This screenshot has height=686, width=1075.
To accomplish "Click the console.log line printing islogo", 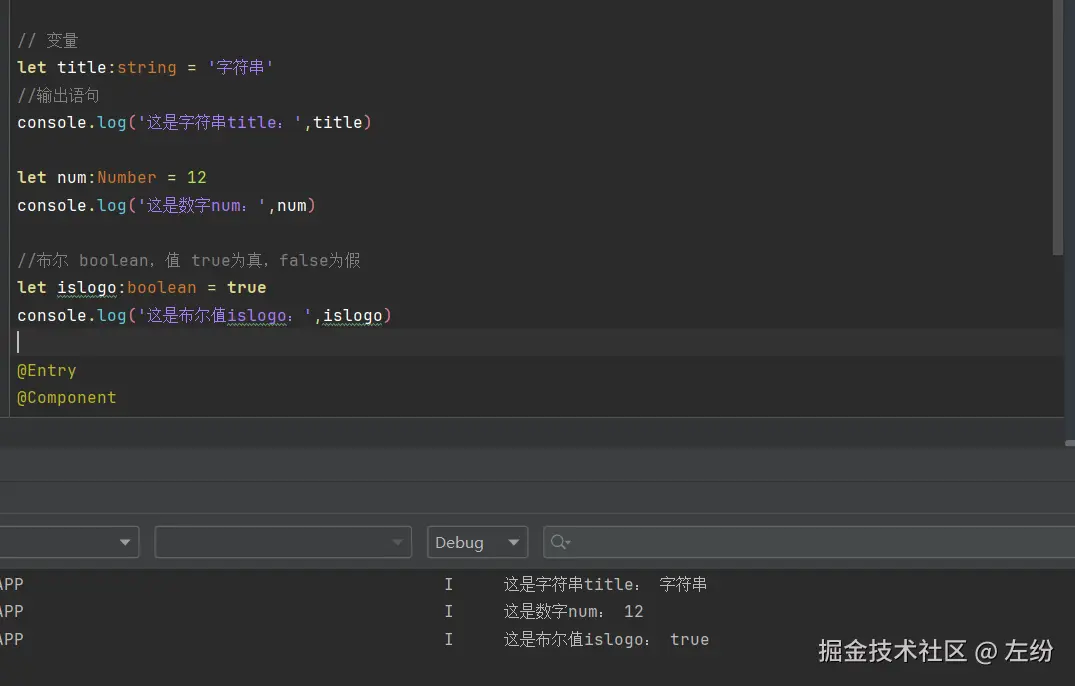I will 204,315.
